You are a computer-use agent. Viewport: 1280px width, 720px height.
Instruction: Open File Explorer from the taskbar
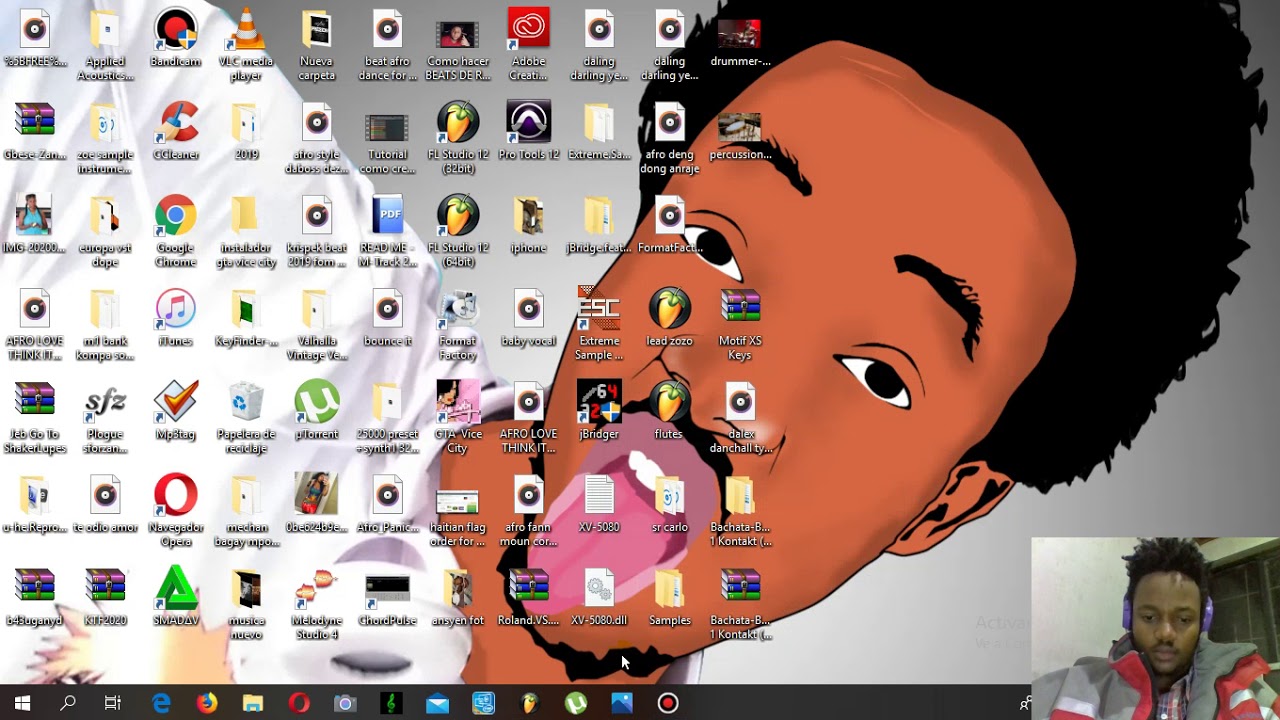(x=252, y=703)
